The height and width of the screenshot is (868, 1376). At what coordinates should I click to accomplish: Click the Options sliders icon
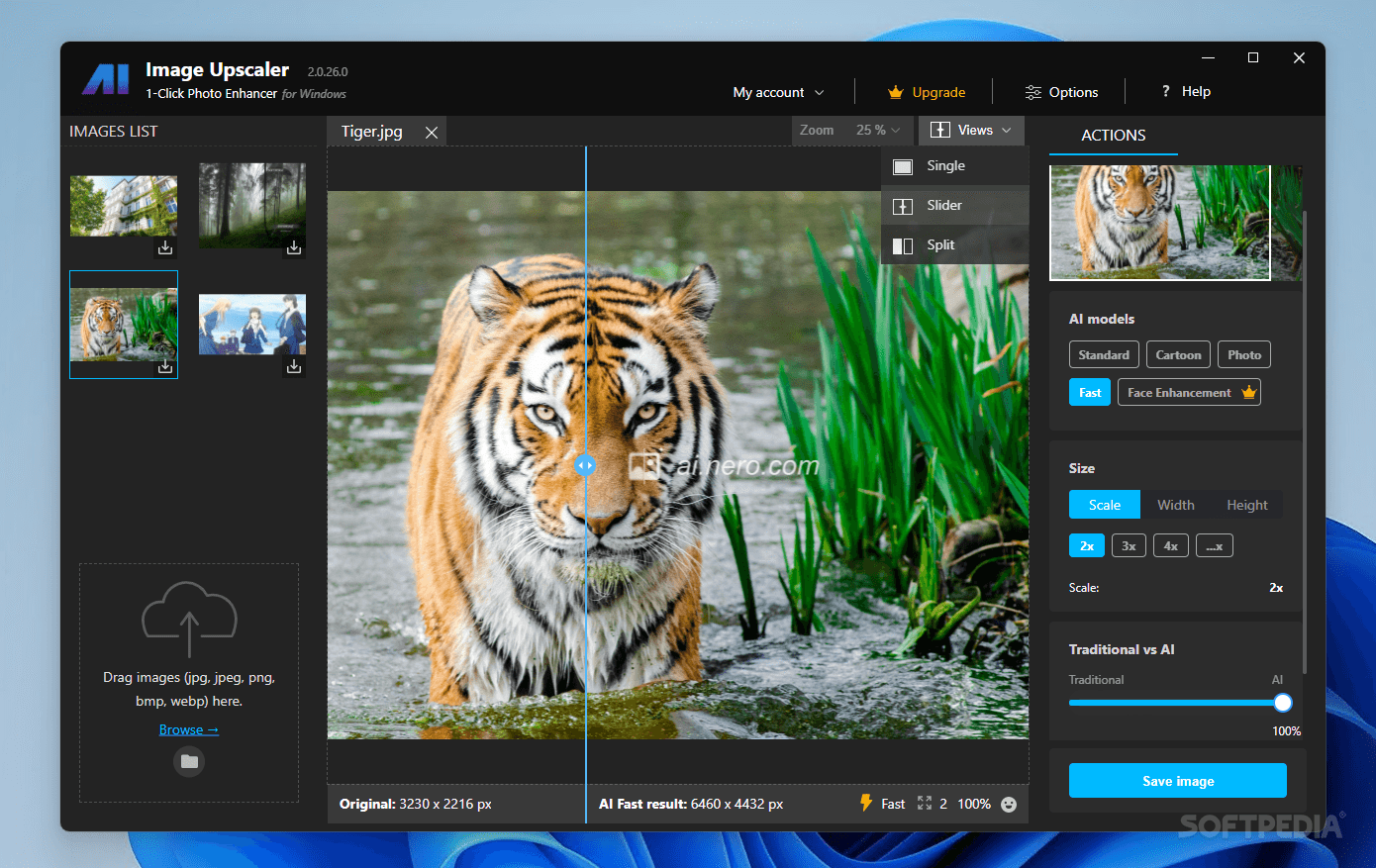pyautogui.click(x=1033, y=92)
